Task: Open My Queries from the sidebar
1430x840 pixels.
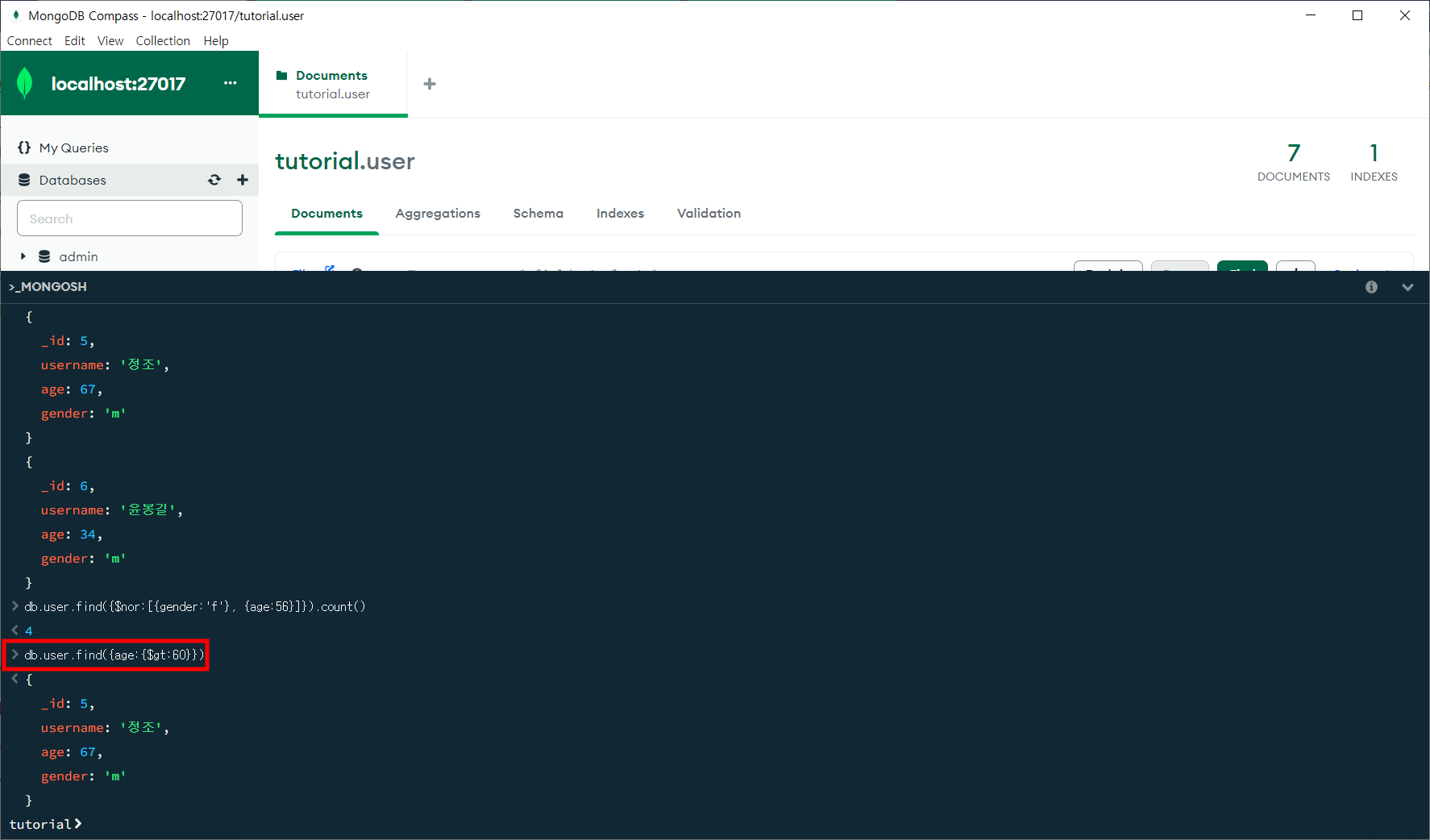Action: coord(73,148)
